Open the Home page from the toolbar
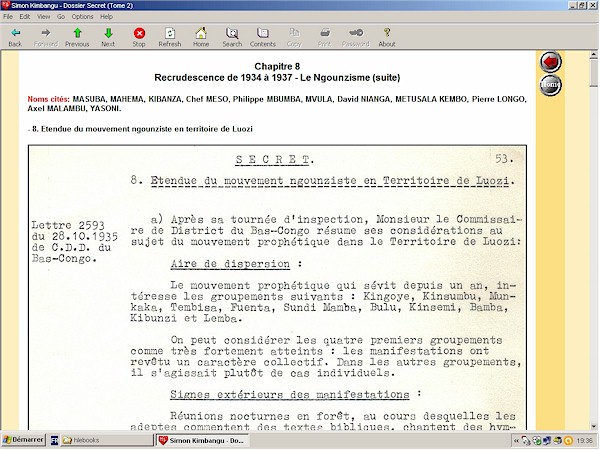The width and height of the screenshot is (600, 450). coord(201,37)
